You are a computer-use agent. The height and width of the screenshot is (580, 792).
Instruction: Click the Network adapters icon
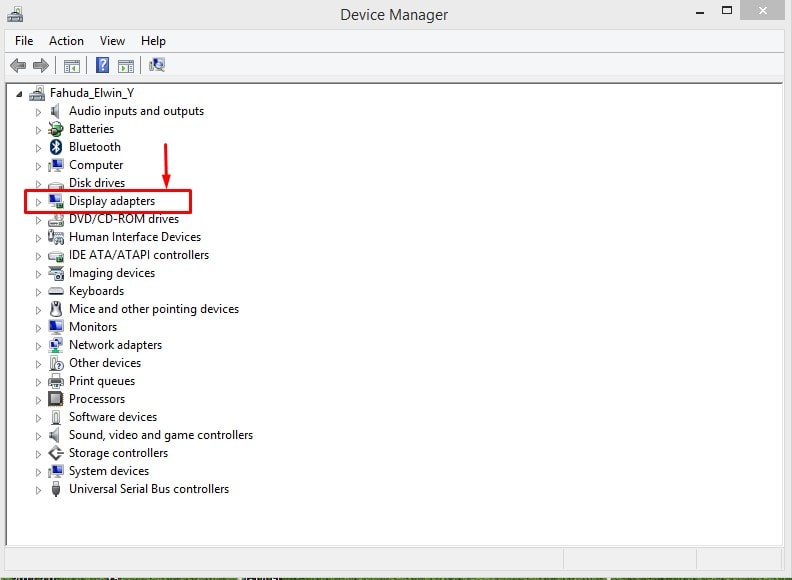(x=56, y=345)
